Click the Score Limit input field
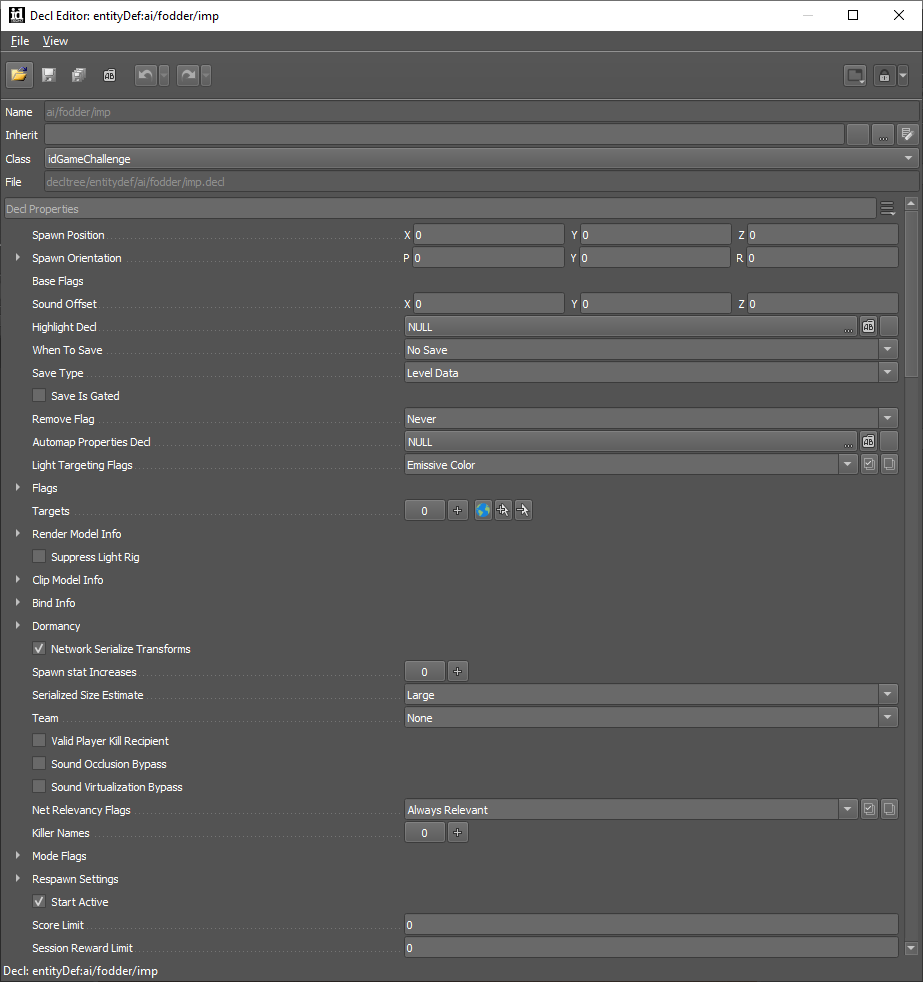 [651, 924]
